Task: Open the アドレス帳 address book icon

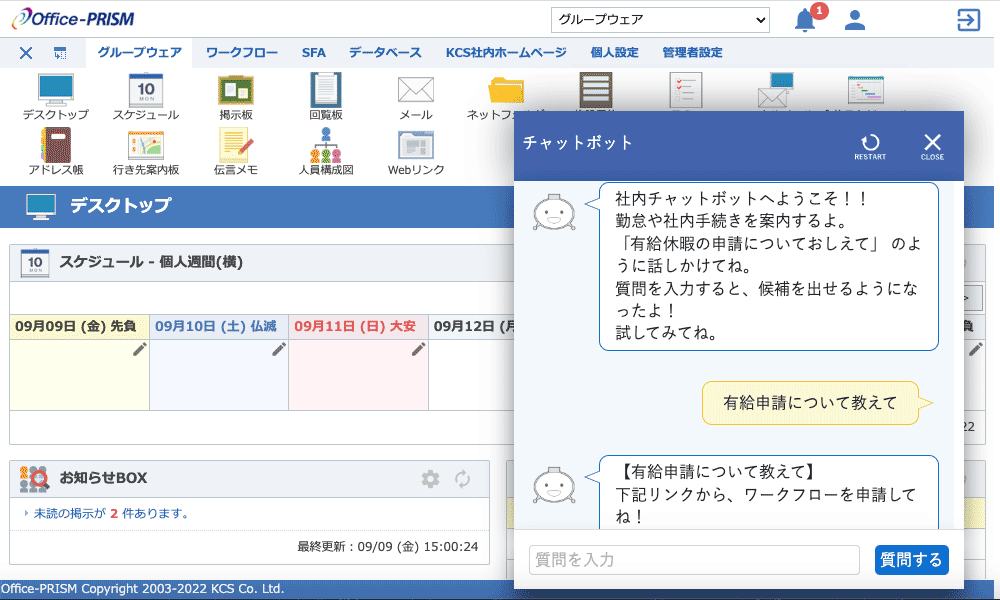Action: pos(56,147)
